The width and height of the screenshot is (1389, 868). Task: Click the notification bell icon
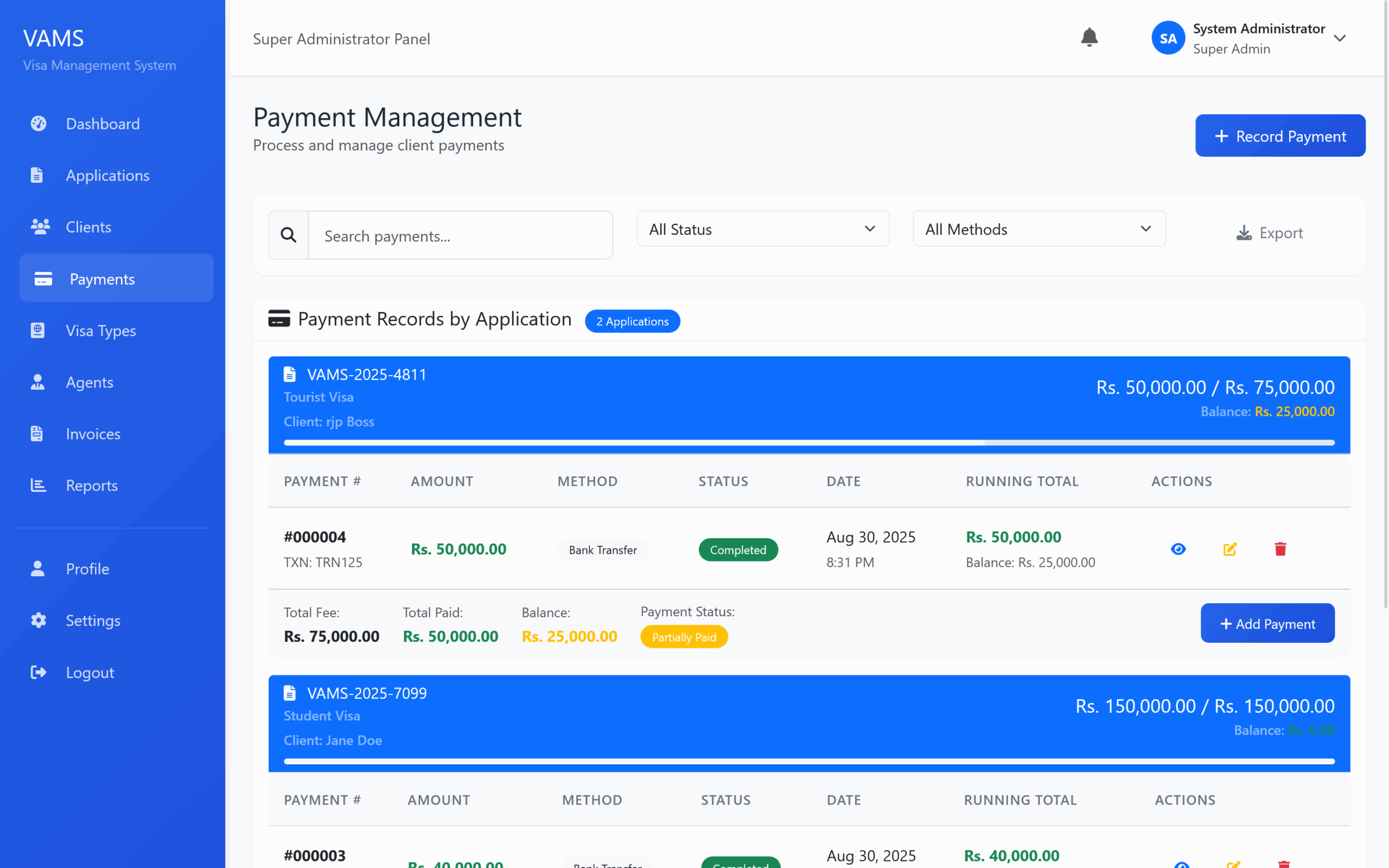(x=1089, y=38)
